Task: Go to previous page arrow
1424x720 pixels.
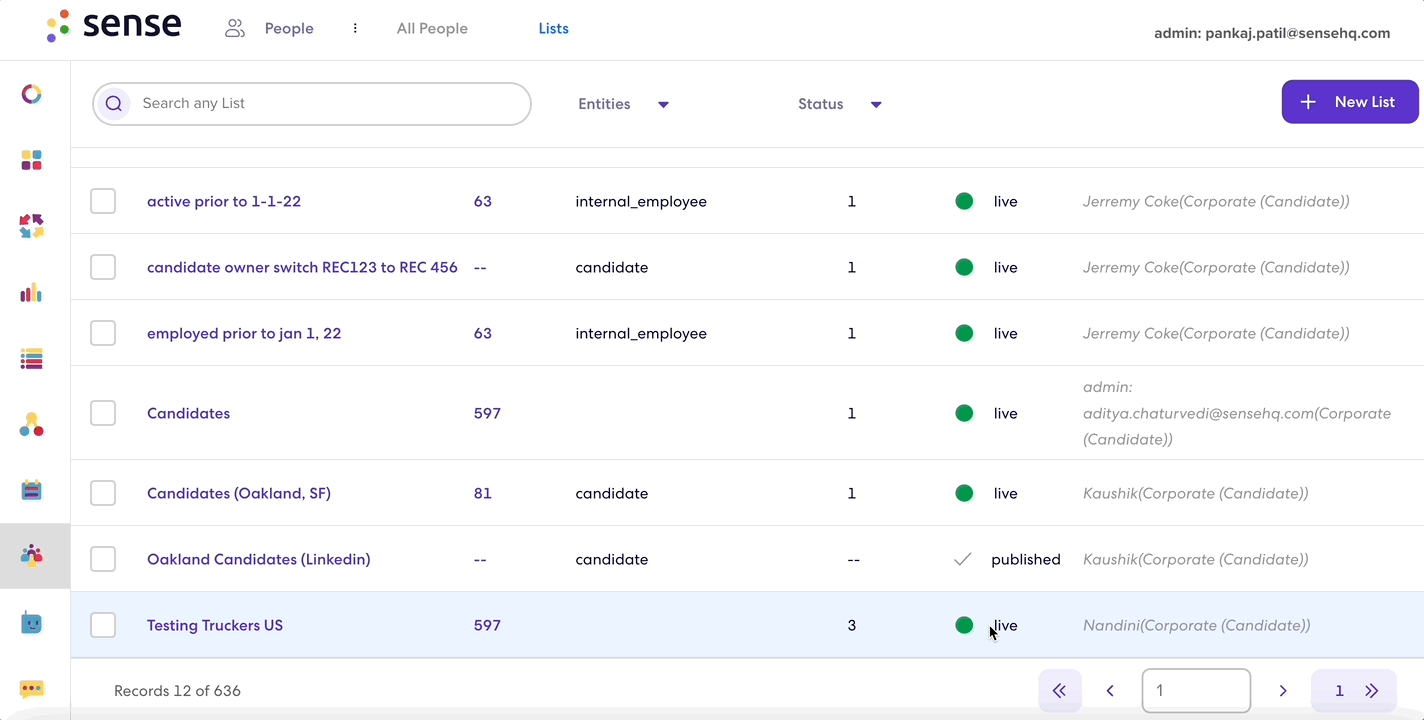Action: pyautogui.click(x=1110, y=691)
